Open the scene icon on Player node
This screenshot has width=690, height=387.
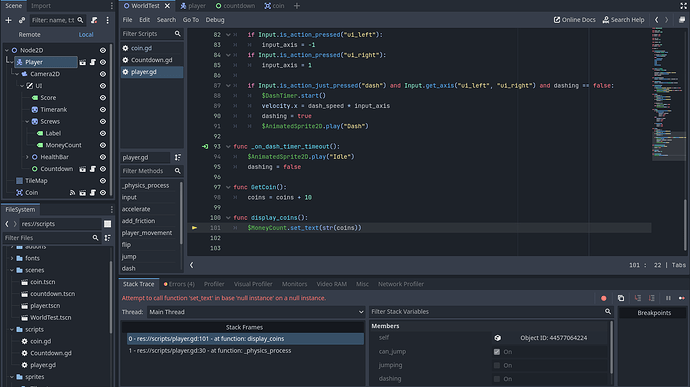click(x=83, y=62)
